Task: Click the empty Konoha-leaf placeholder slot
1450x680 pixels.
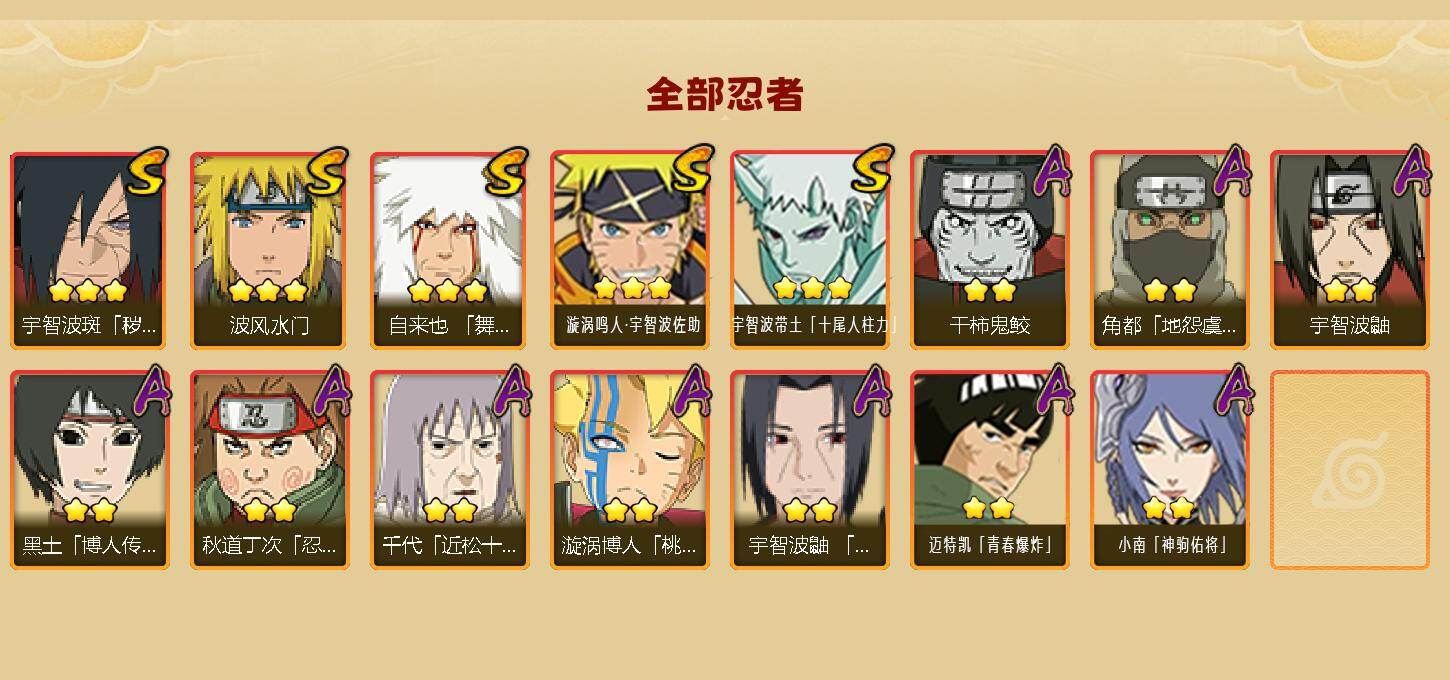Action: (1349, 470)
